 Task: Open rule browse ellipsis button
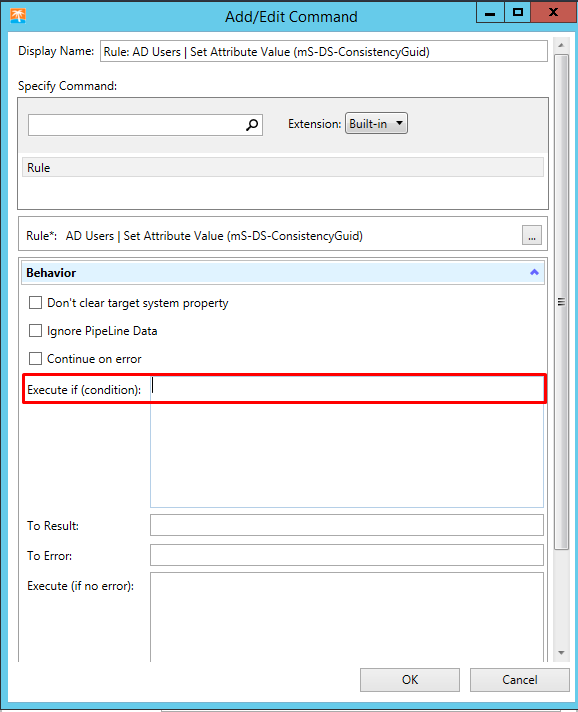(532, 235)
